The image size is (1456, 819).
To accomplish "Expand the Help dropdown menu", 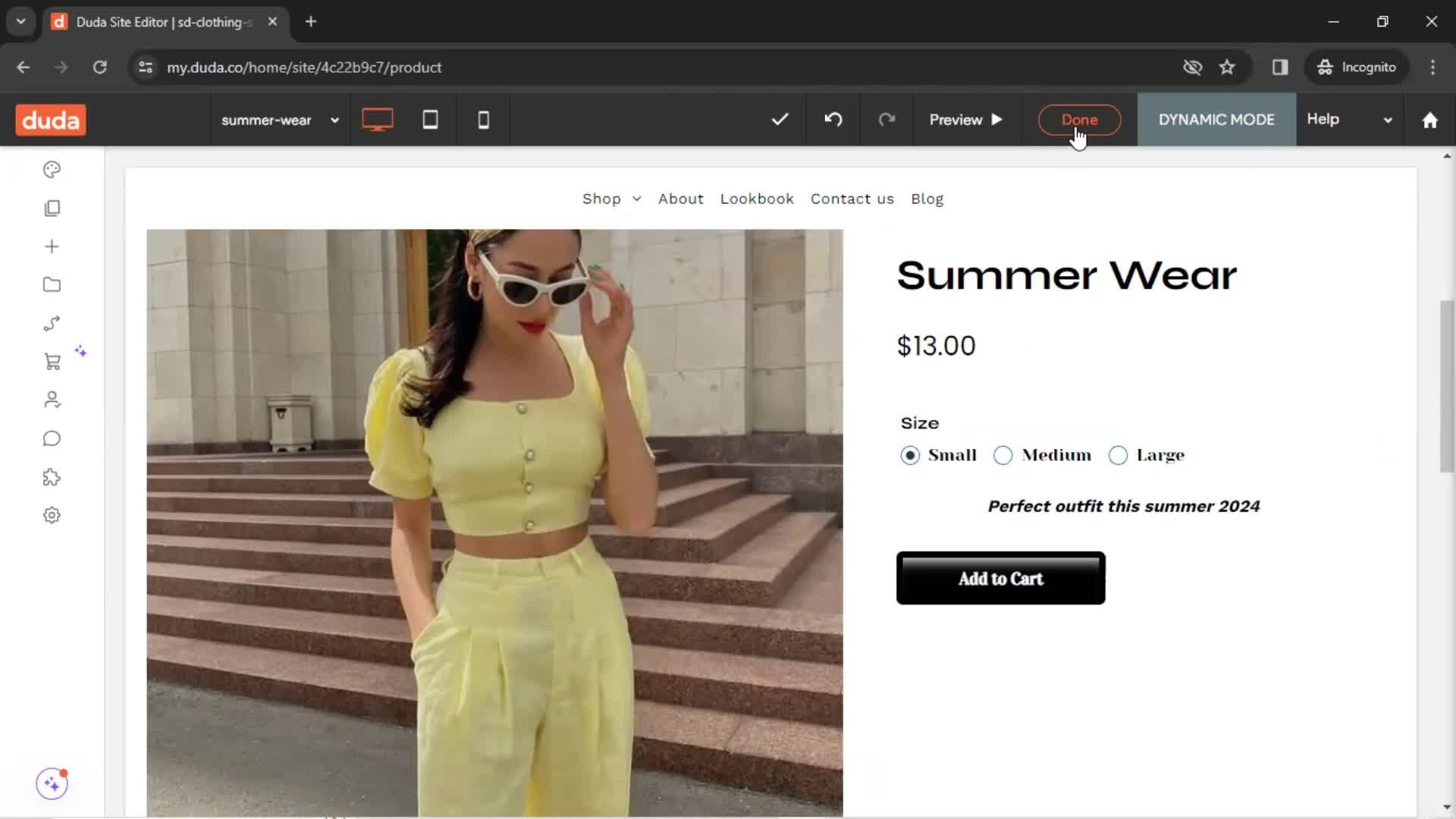I will (x=1350, y=119).
